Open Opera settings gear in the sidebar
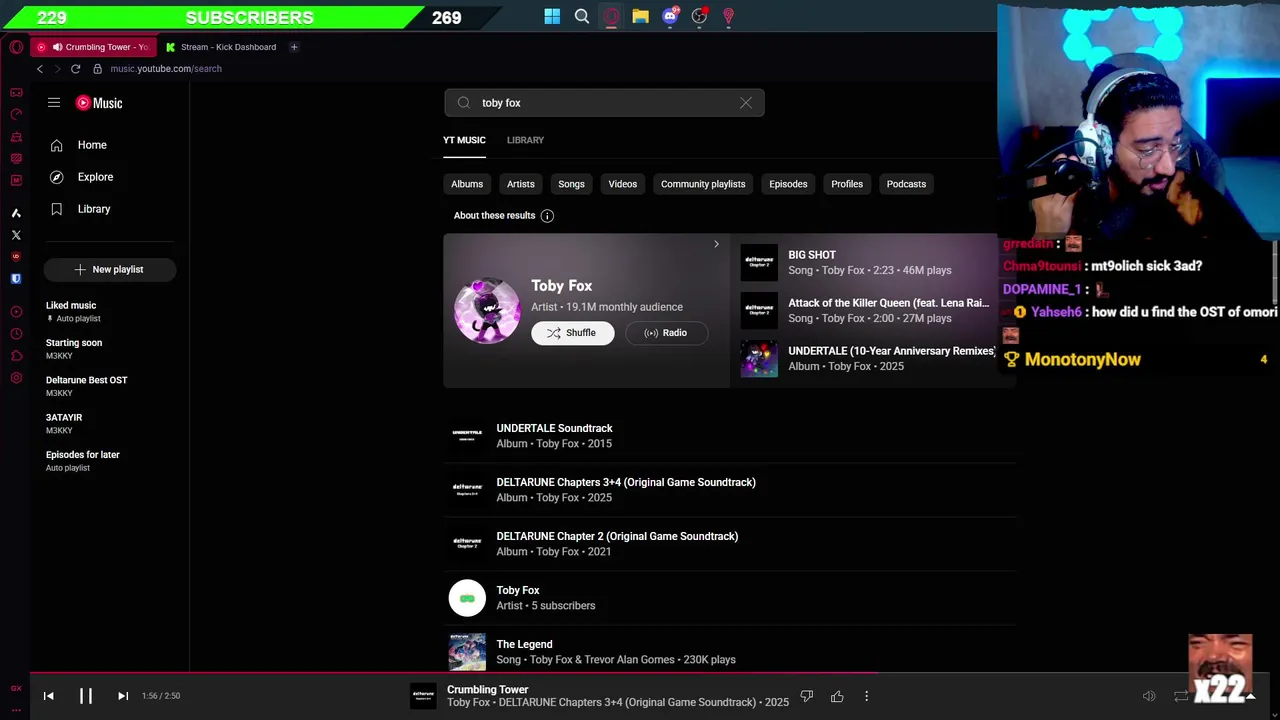The height and width of the screenshot is (720, 1280). pyautogui.click(x=16, y=378)
